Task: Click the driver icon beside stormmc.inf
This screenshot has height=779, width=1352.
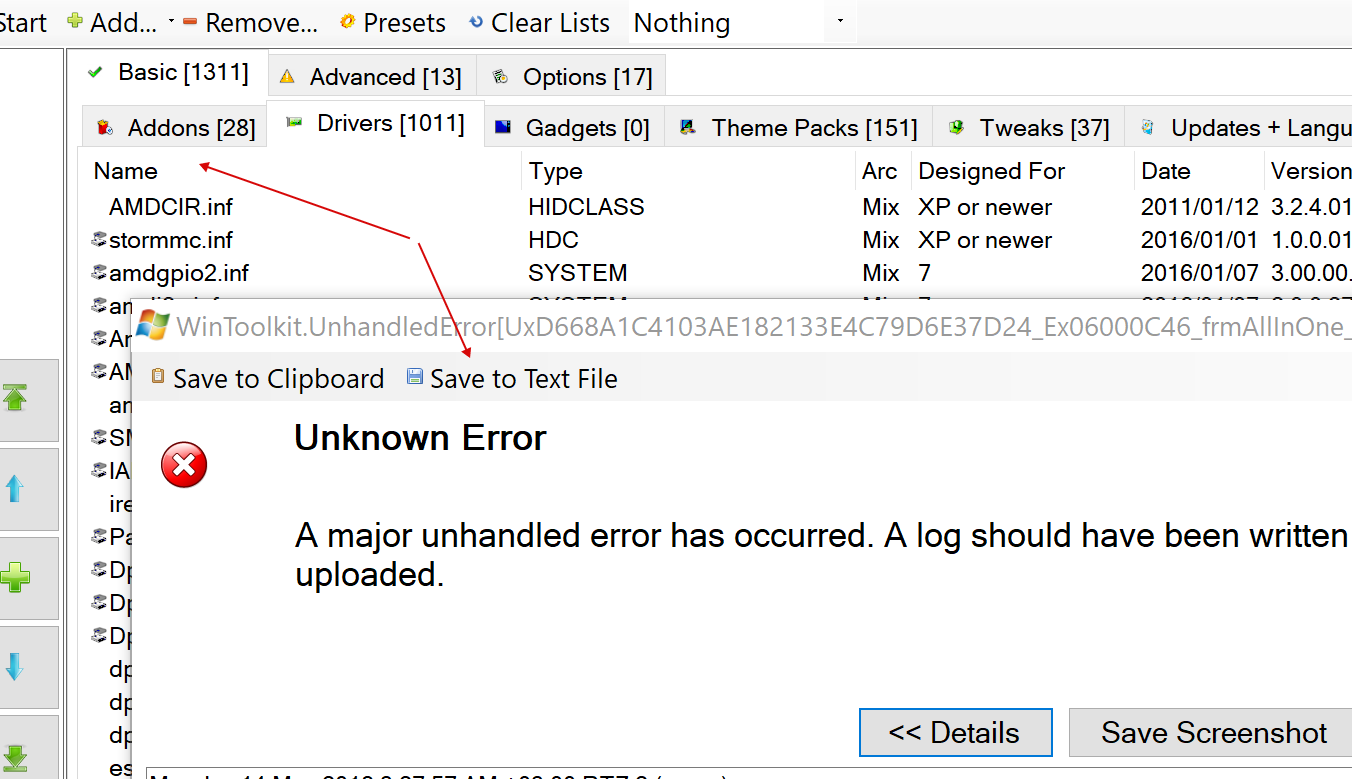Action: [x=99, y=239]
